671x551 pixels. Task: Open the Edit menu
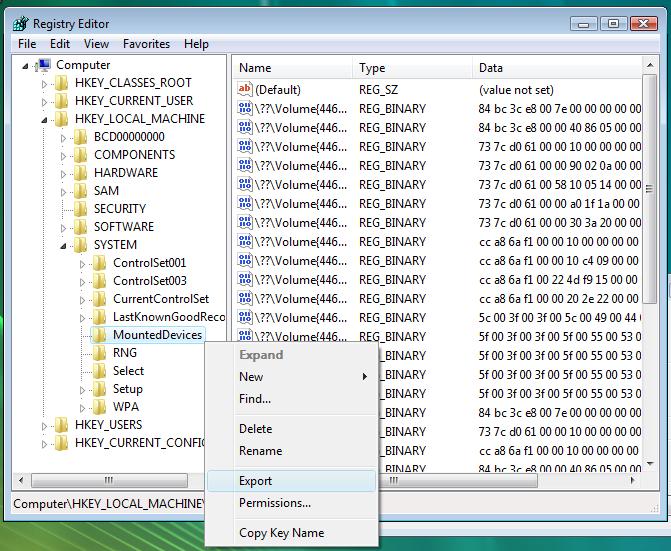pyautogui.click(x=60, y=44)
